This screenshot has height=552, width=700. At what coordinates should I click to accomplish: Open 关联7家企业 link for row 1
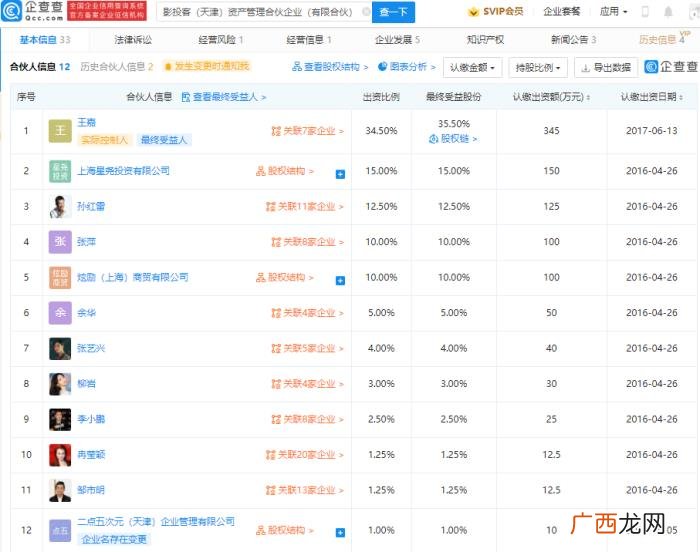[x=308, y=131]
